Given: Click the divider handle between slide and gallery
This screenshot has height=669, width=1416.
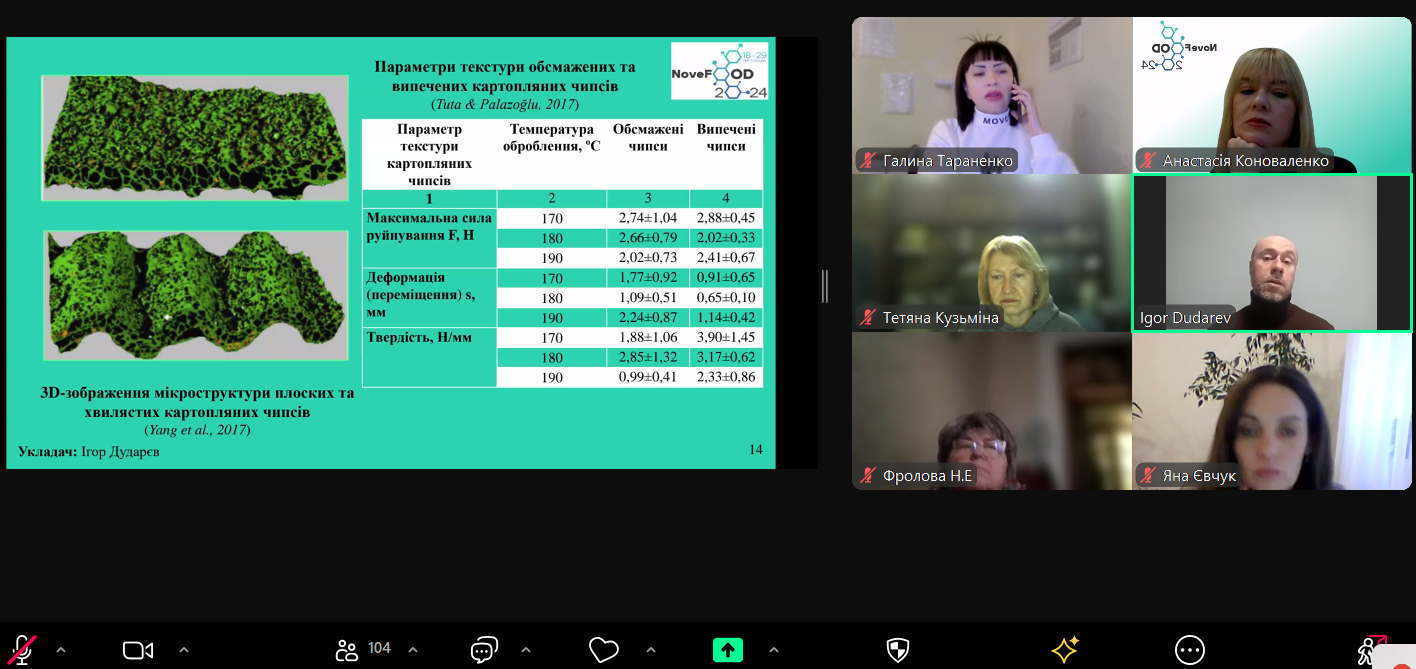Looking at the screenshot, I should [x=825, y=286].
